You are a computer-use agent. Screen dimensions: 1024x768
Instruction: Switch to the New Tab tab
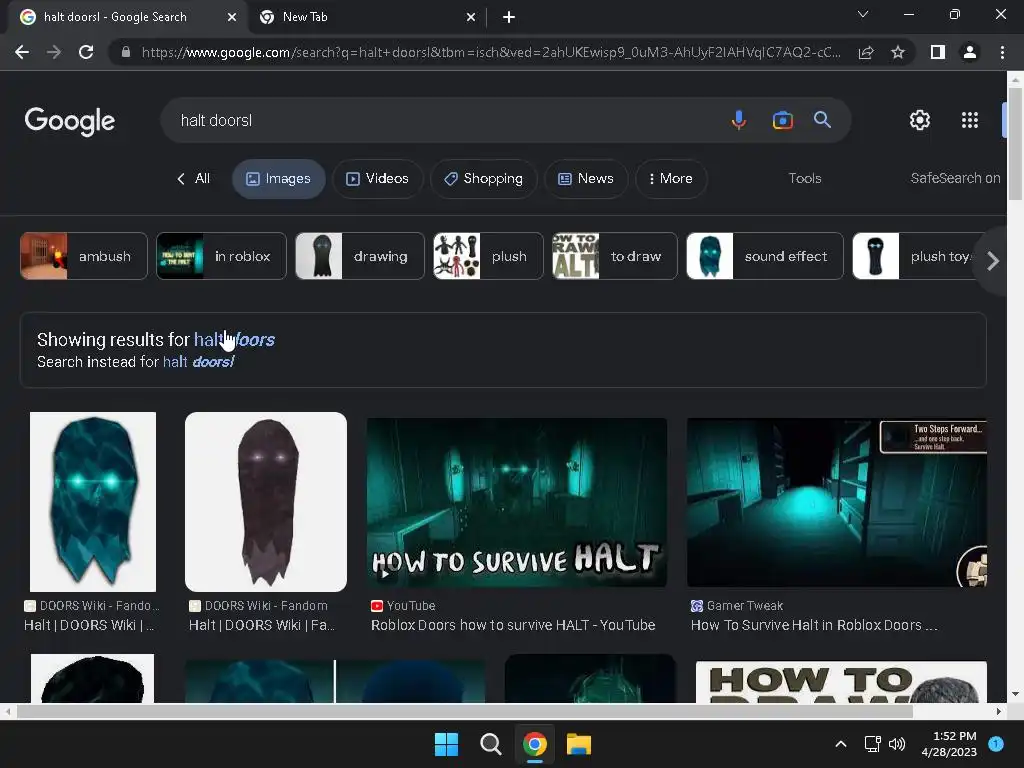[368, 18]
